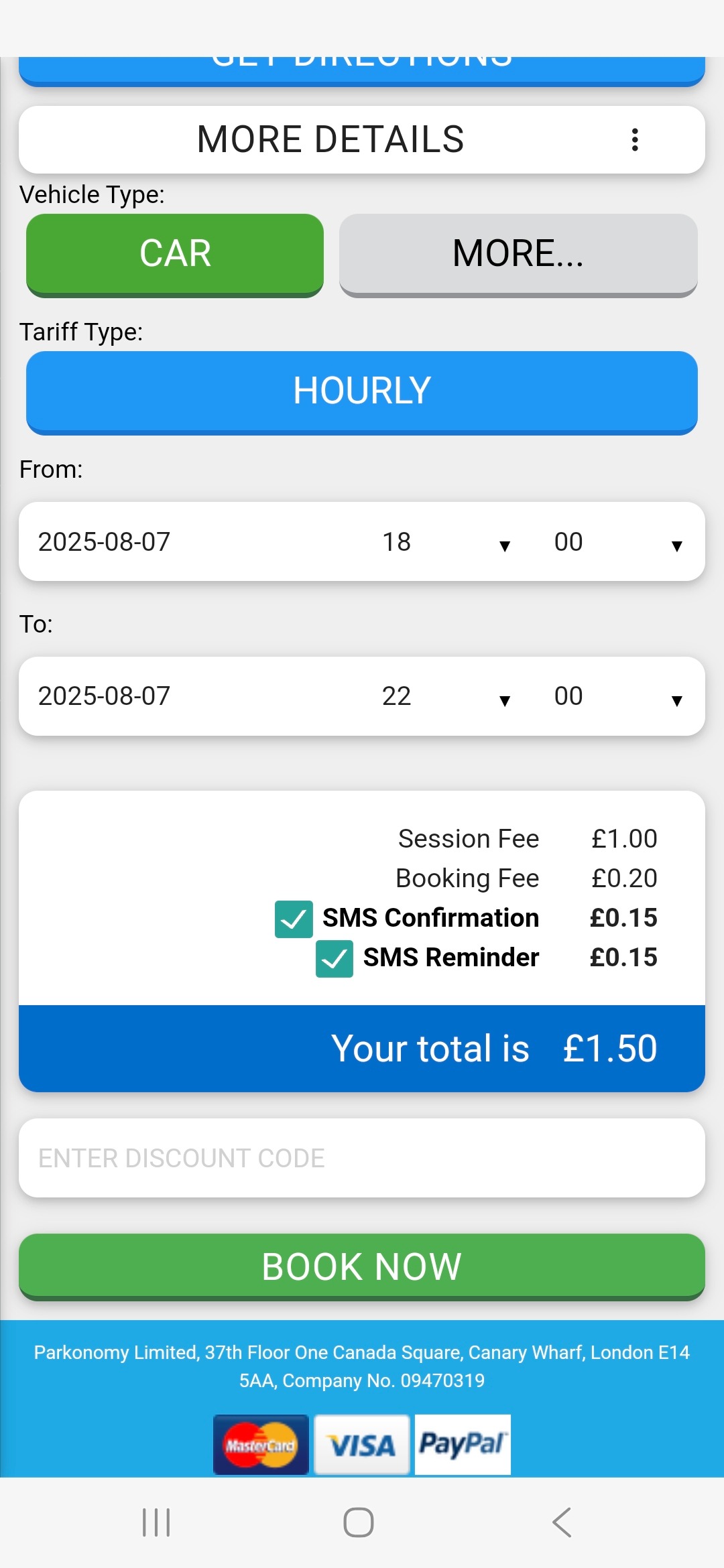Select the HOURLY tariff button
The image size is (724, 1568).
[x=362, y=391]
